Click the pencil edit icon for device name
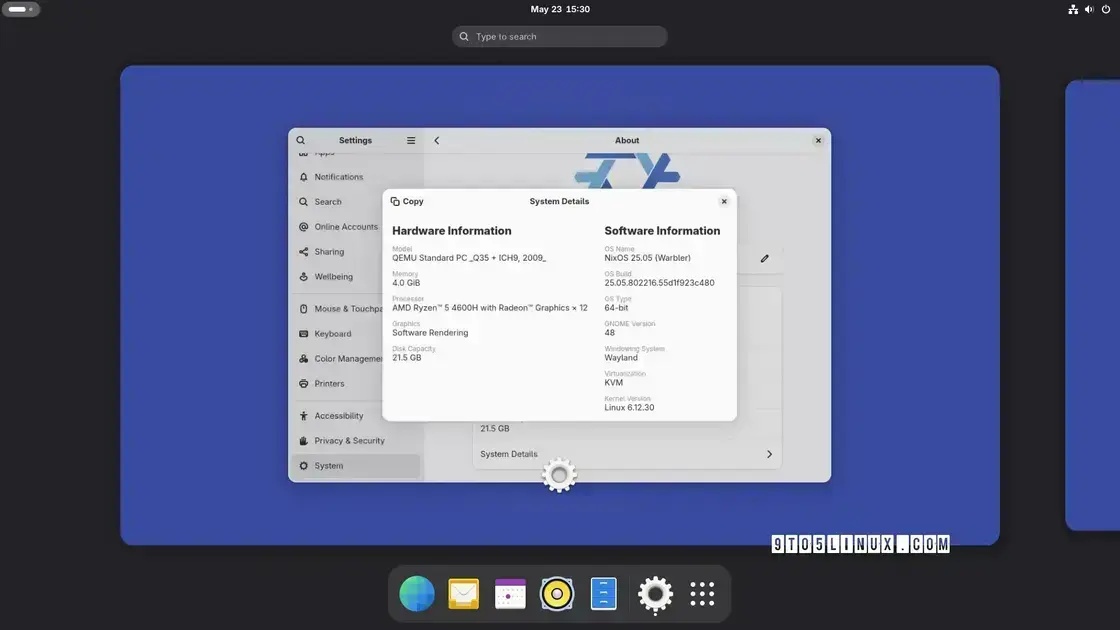The height and width of the screenshot is (630, 1120). [764, 259]
